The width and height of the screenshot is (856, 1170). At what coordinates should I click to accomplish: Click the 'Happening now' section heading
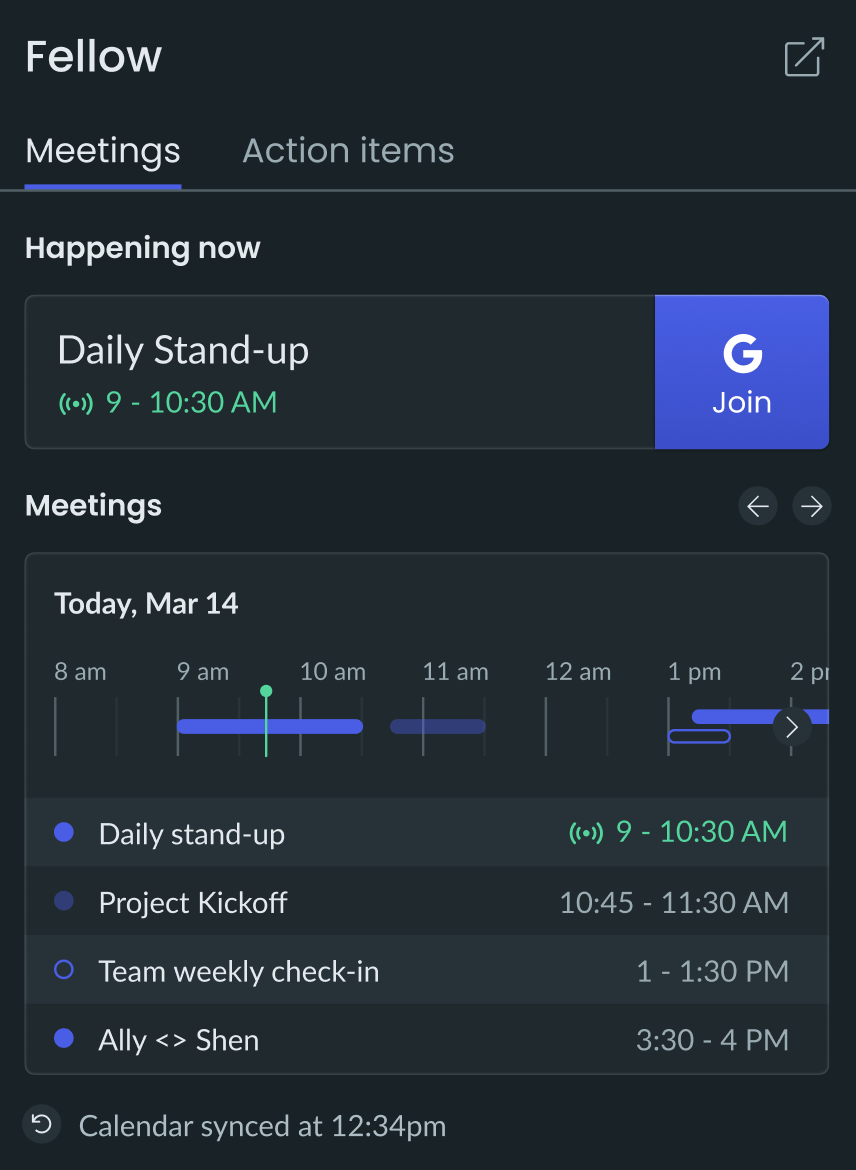click(x=143, y=248)
